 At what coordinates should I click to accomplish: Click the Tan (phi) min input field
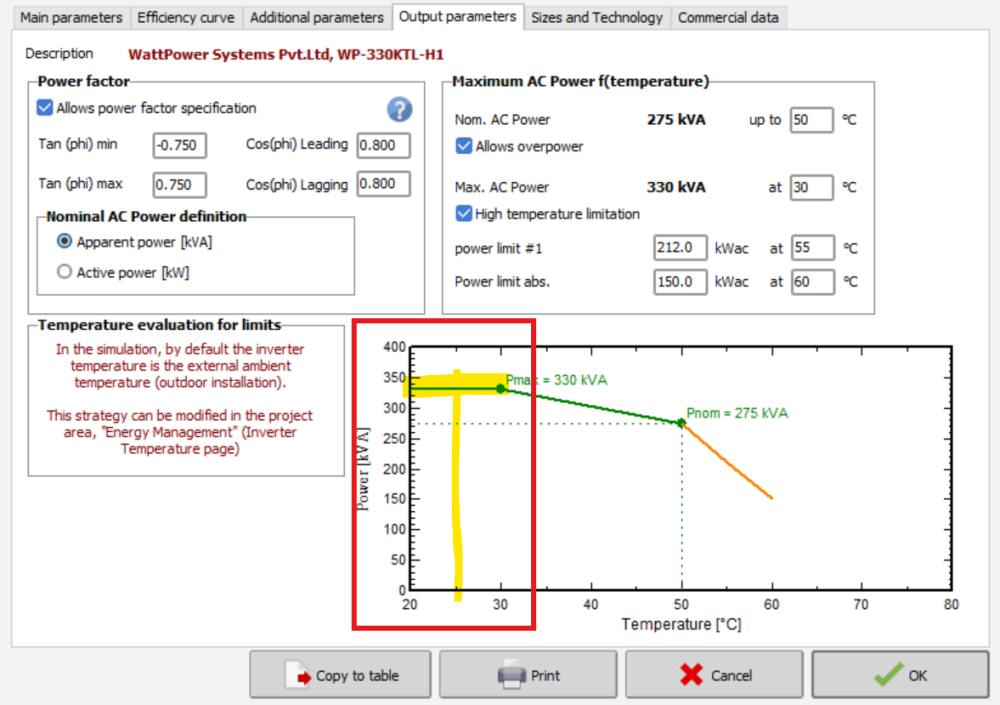180,146
